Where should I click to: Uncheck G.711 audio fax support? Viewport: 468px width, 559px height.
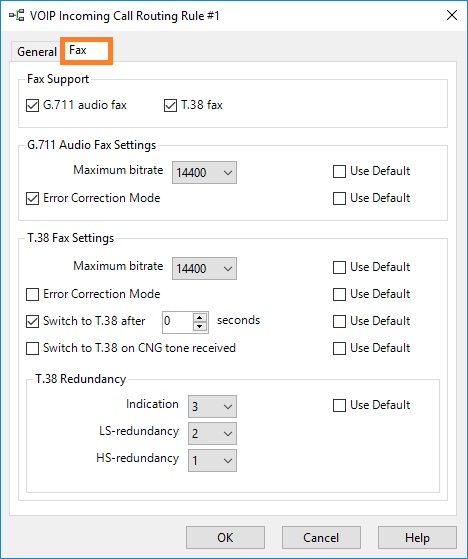32,106
